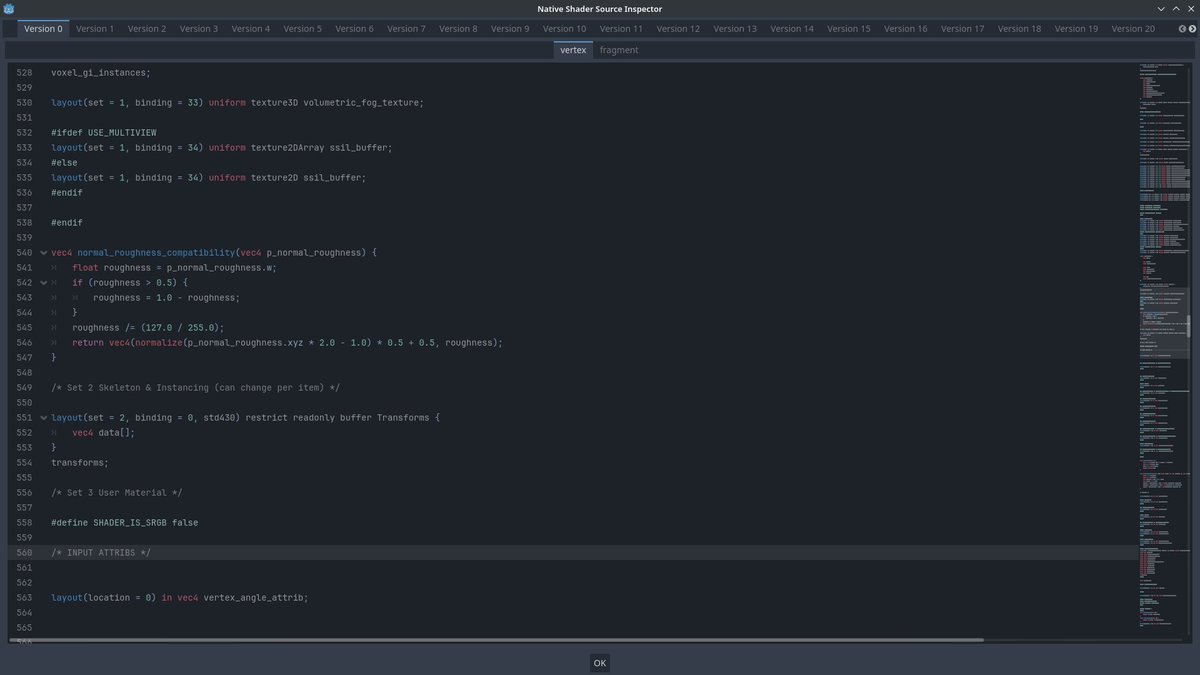Open the Version 9 tab

(x=510, y=29)
